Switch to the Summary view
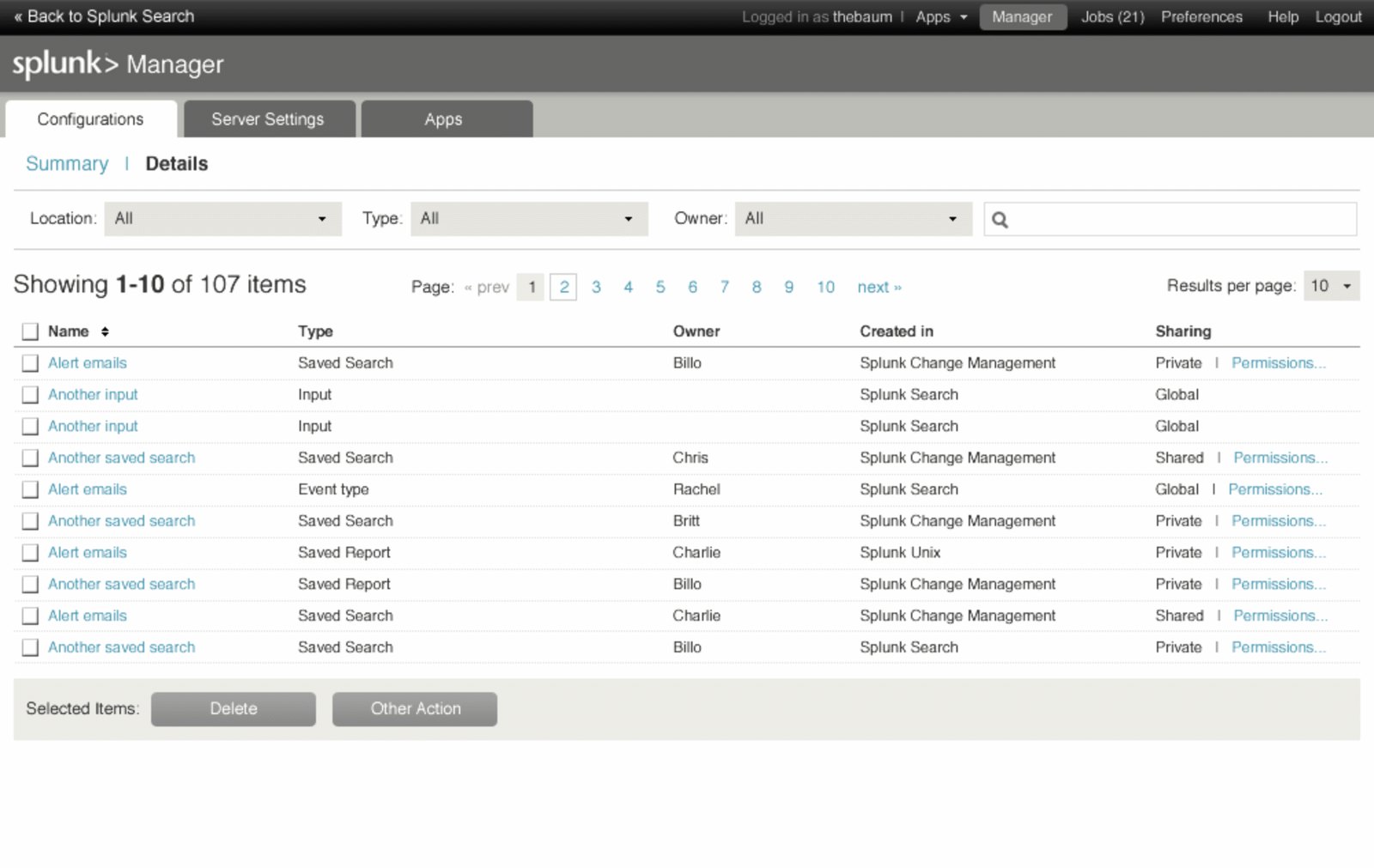 (x=67, y=164)
